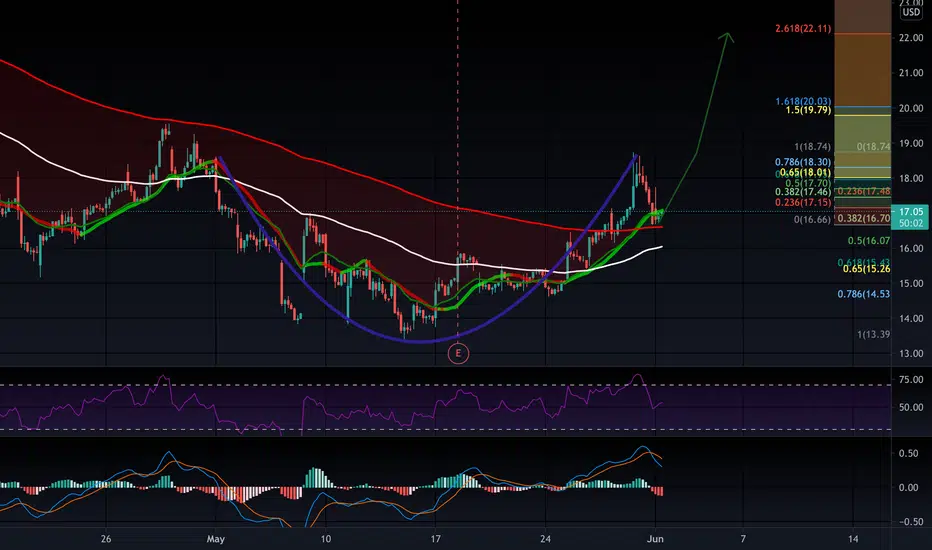
Task: Select the 0(18.74) Fibonacci level label
Action: tap(873, 147)
